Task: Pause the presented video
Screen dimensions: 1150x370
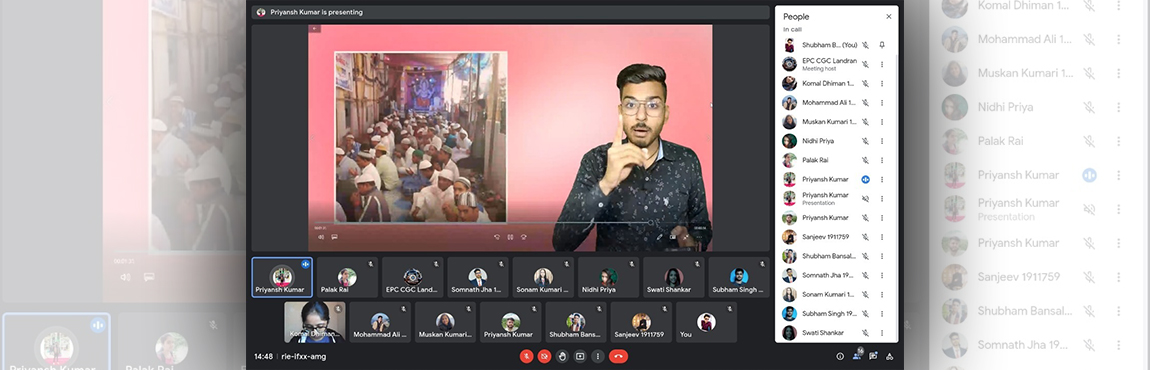Action: pyautogui.click(x=510, y=237)
